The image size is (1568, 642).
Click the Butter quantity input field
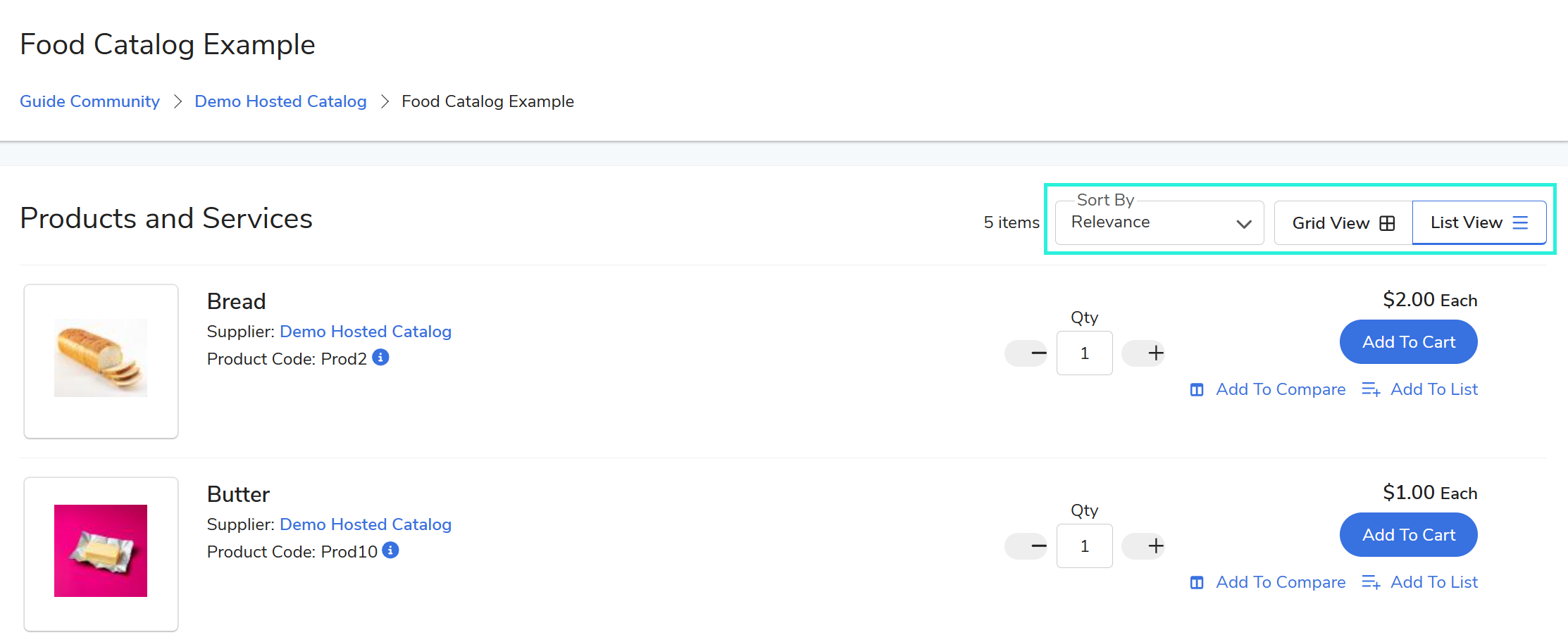1084,546
